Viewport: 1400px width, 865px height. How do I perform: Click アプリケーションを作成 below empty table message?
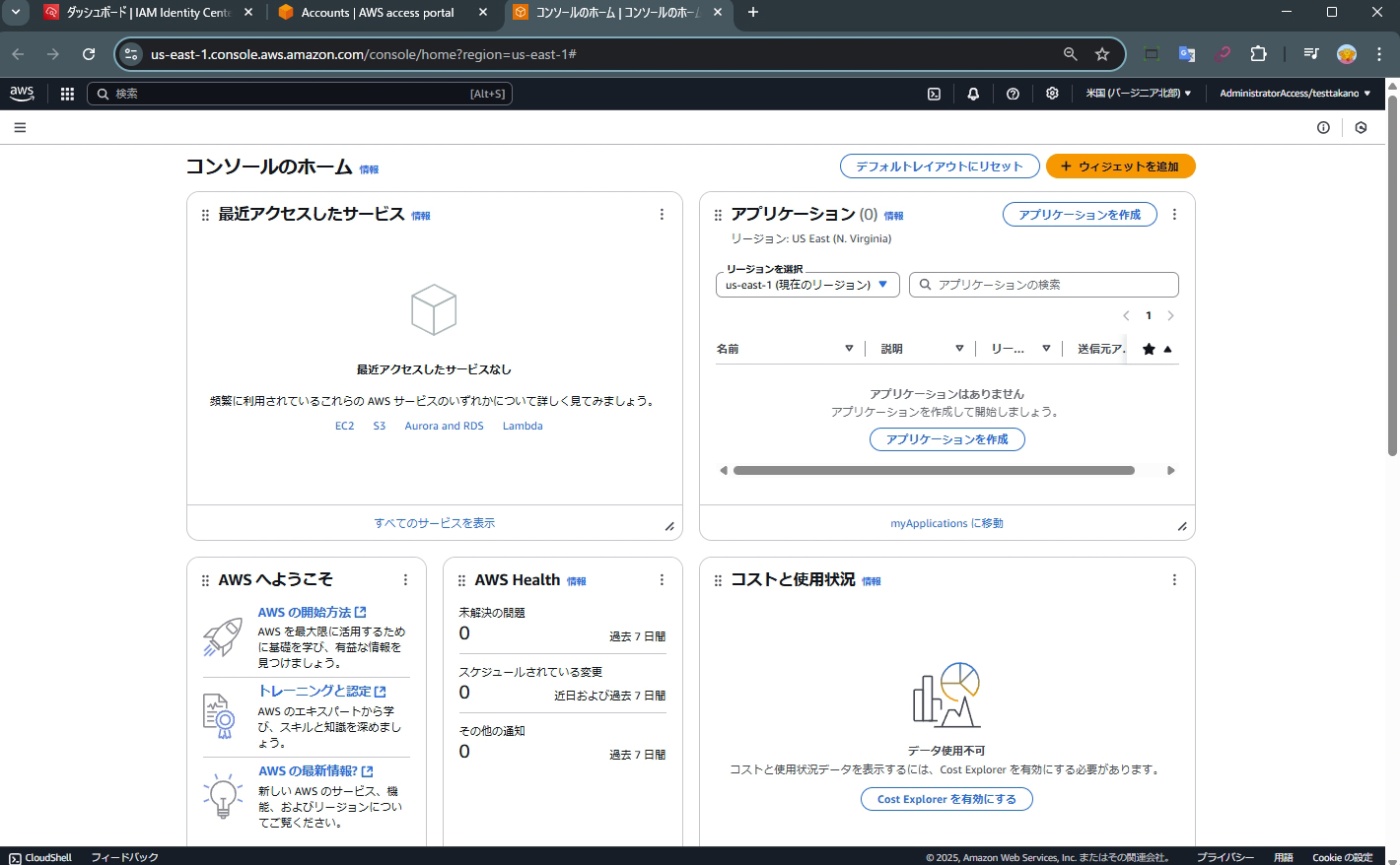(x=947, y=439)
